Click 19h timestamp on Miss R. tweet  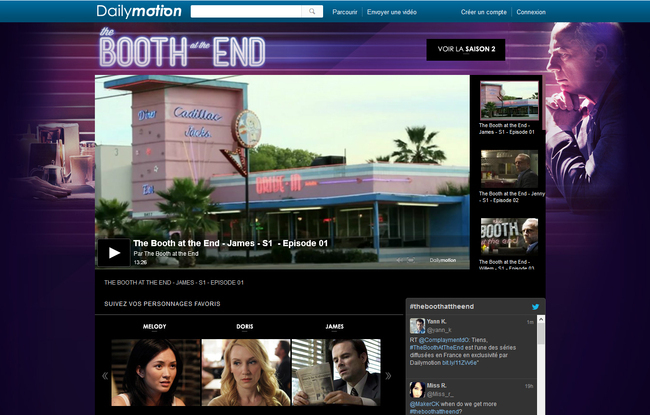pos(529,386)
